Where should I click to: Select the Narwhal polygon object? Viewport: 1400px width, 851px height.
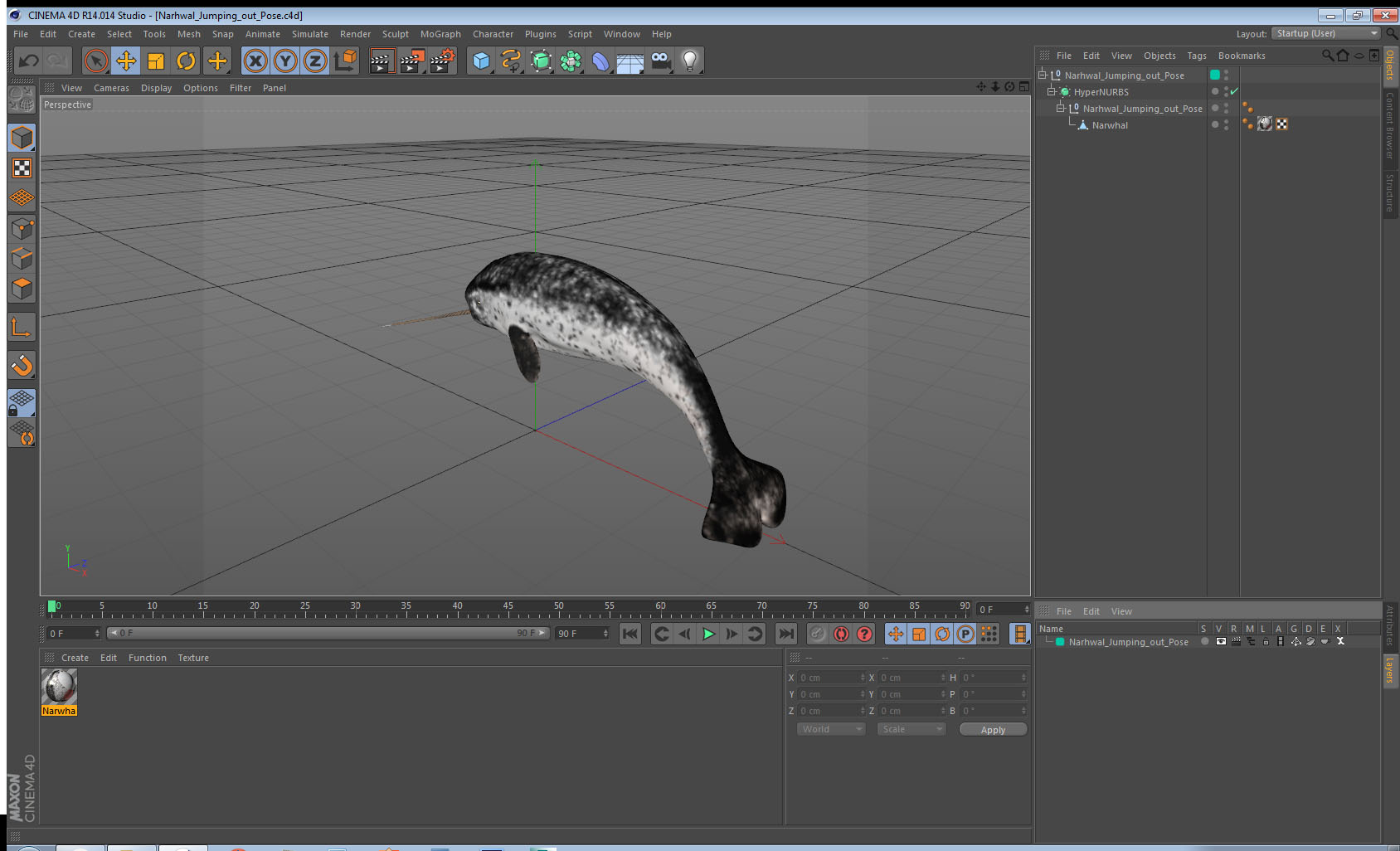[1110, 125]
